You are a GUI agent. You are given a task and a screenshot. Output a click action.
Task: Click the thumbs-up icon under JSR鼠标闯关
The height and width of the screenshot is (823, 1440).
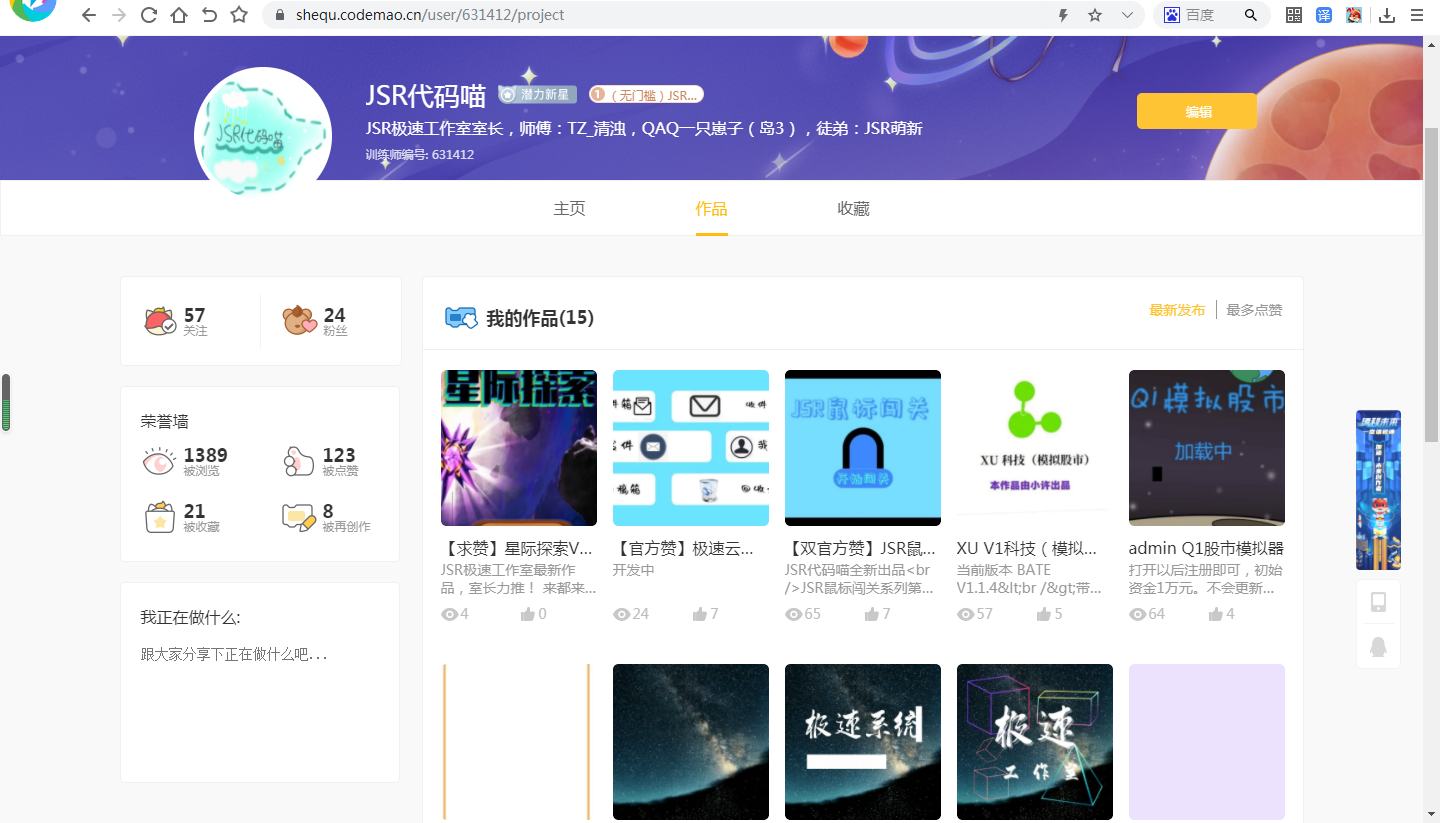[x=871, y=614]
